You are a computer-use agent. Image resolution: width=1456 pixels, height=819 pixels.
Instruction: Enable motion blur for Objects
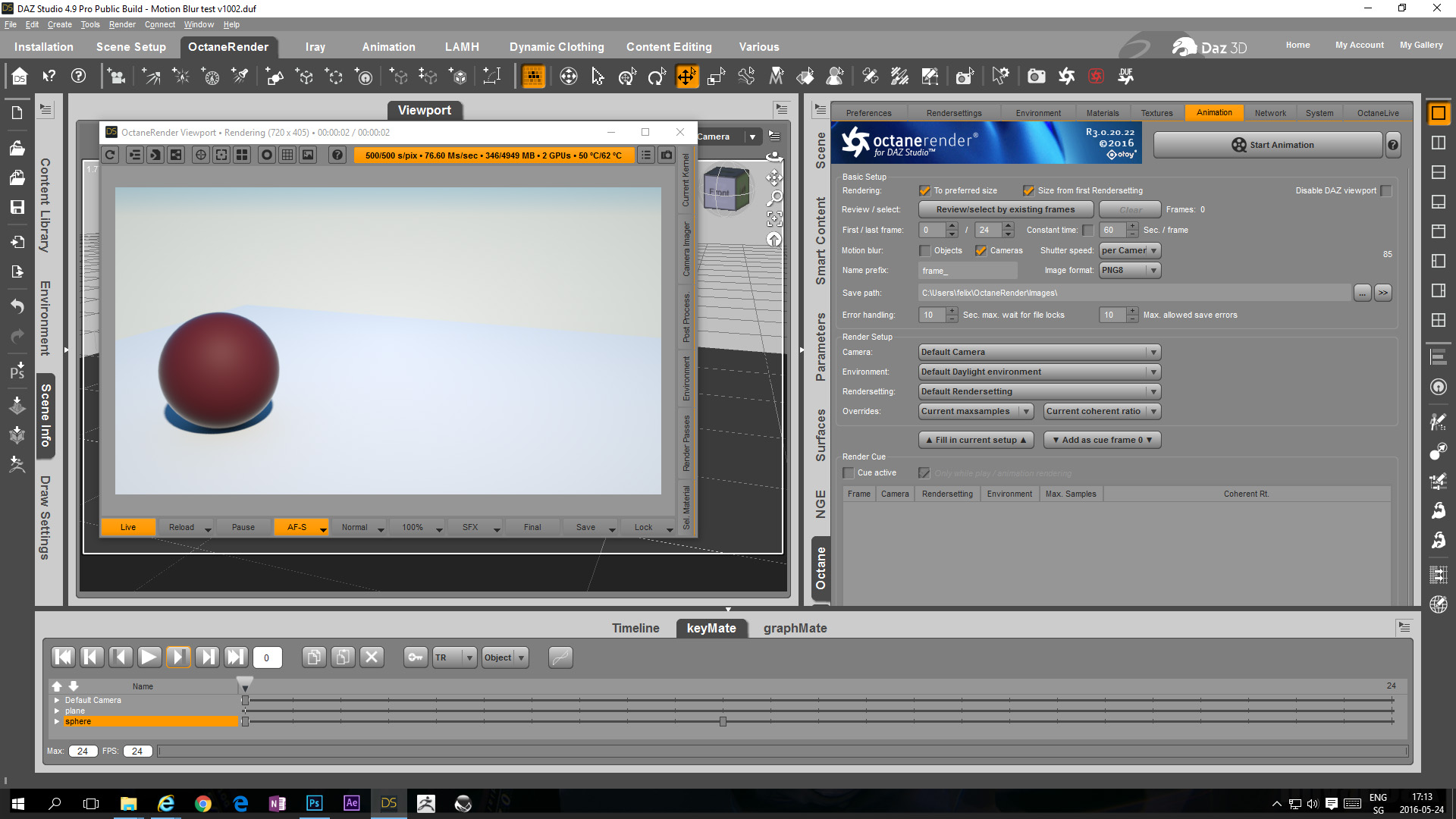(924, 251)
